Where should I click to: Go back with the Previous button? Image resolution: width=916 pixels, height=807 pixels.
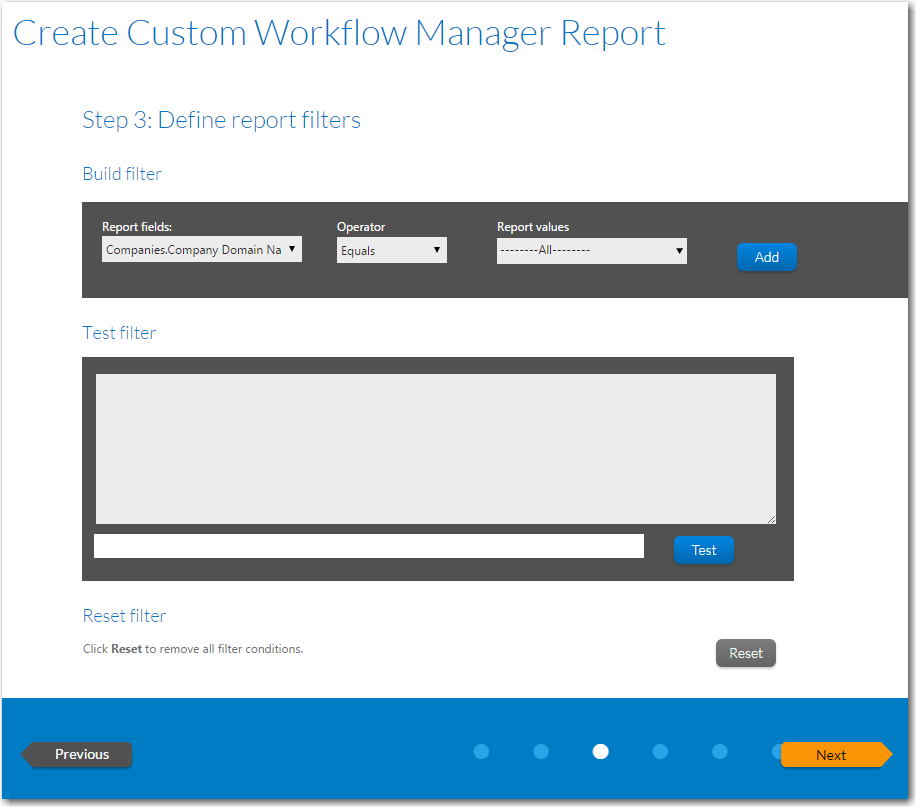click(80, 754)
